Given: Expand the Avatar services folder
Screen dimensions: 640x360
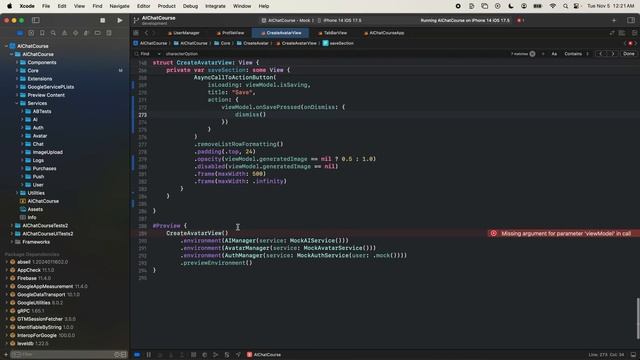Looking at the screenshot, I should pyautogui.click(x=22, y=136).
